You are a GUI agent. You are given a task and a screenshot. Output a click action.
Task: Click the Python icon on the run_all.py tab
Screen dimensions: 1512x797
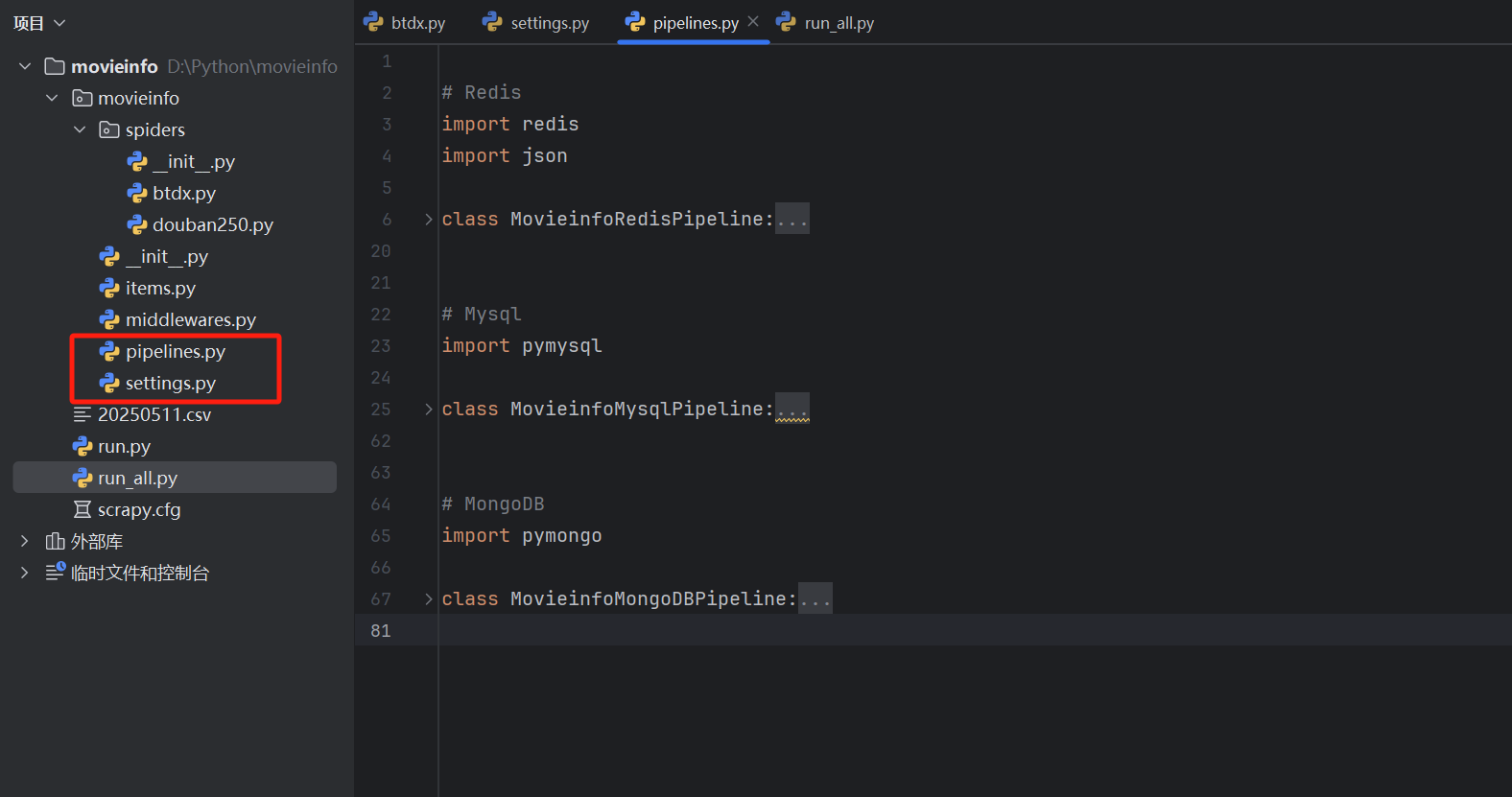(786, 21)
